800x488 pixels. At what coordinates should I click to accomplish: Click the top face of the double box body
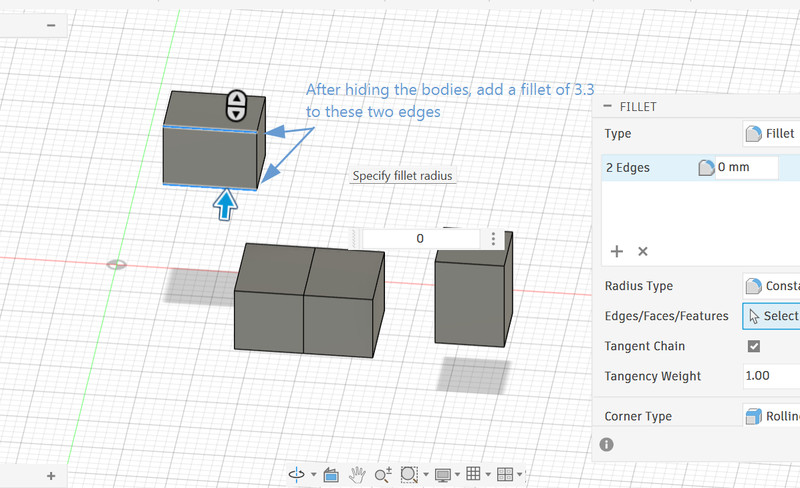coord(311,272)
